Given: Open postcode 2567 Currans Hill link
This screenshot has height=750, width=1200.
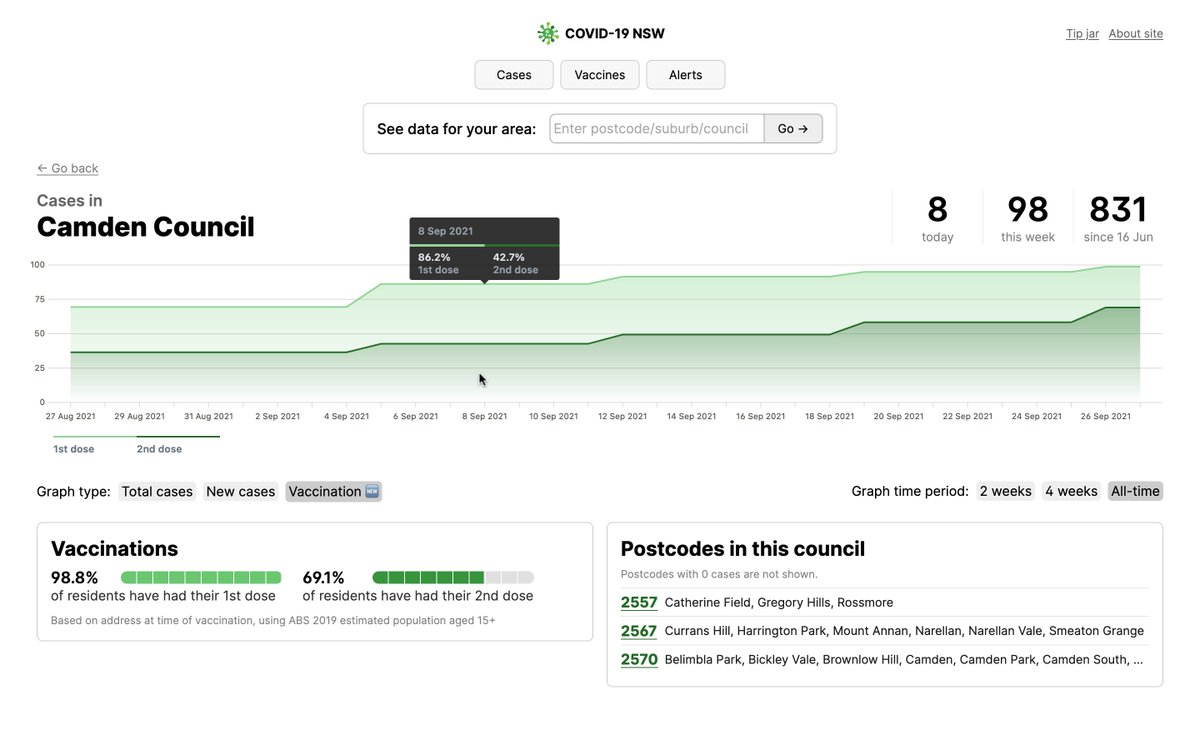Looking at the screenshot, I should (x=639, y=631).
